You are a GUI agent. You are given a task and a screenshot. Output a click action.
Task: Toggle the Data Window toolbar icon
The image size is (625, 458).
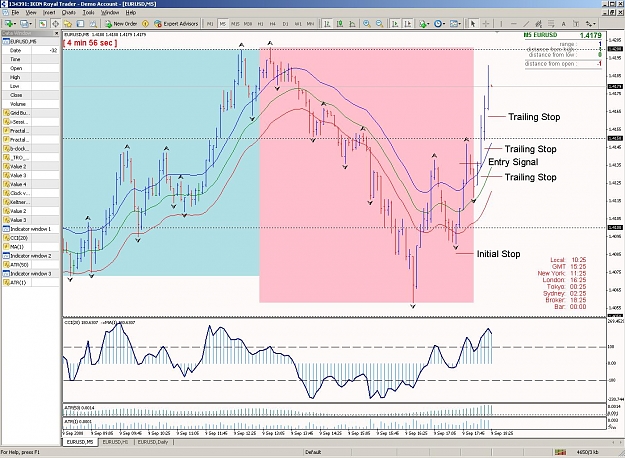pyautogui.click(x=55, y=24)
